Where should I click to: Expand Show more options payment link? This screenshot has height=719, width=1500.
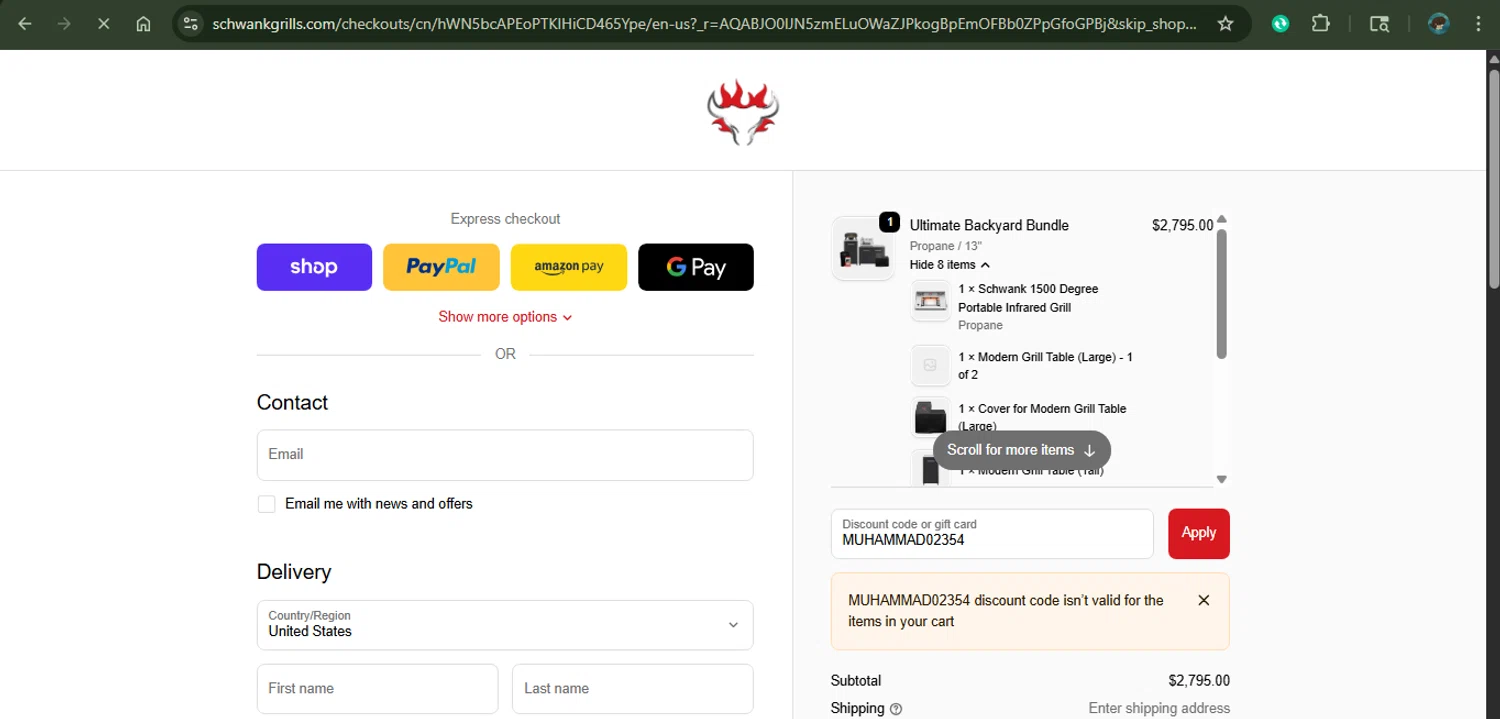click(505, 317)
